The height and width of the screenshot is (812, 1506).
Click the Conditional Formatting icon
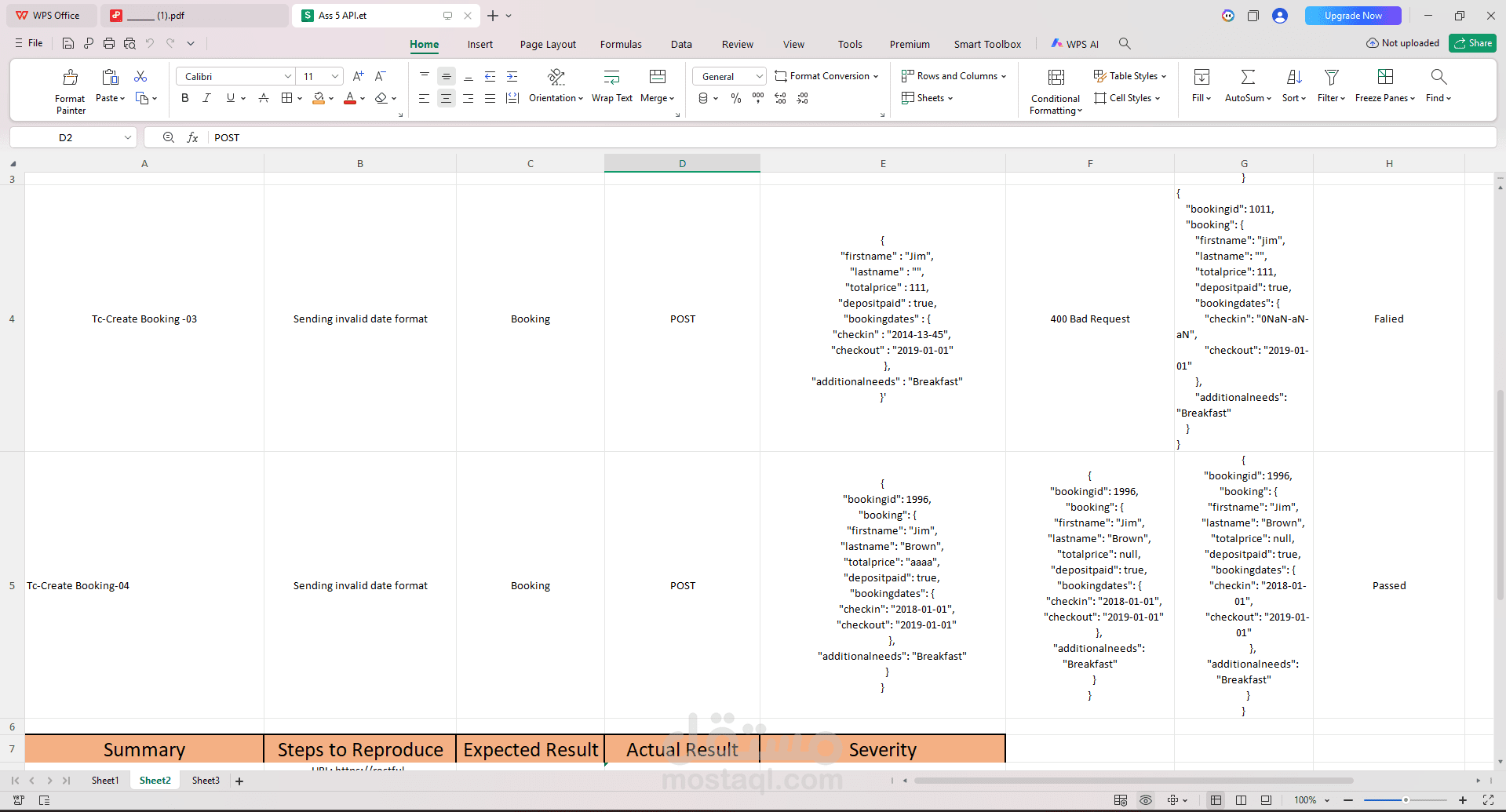1056,77
